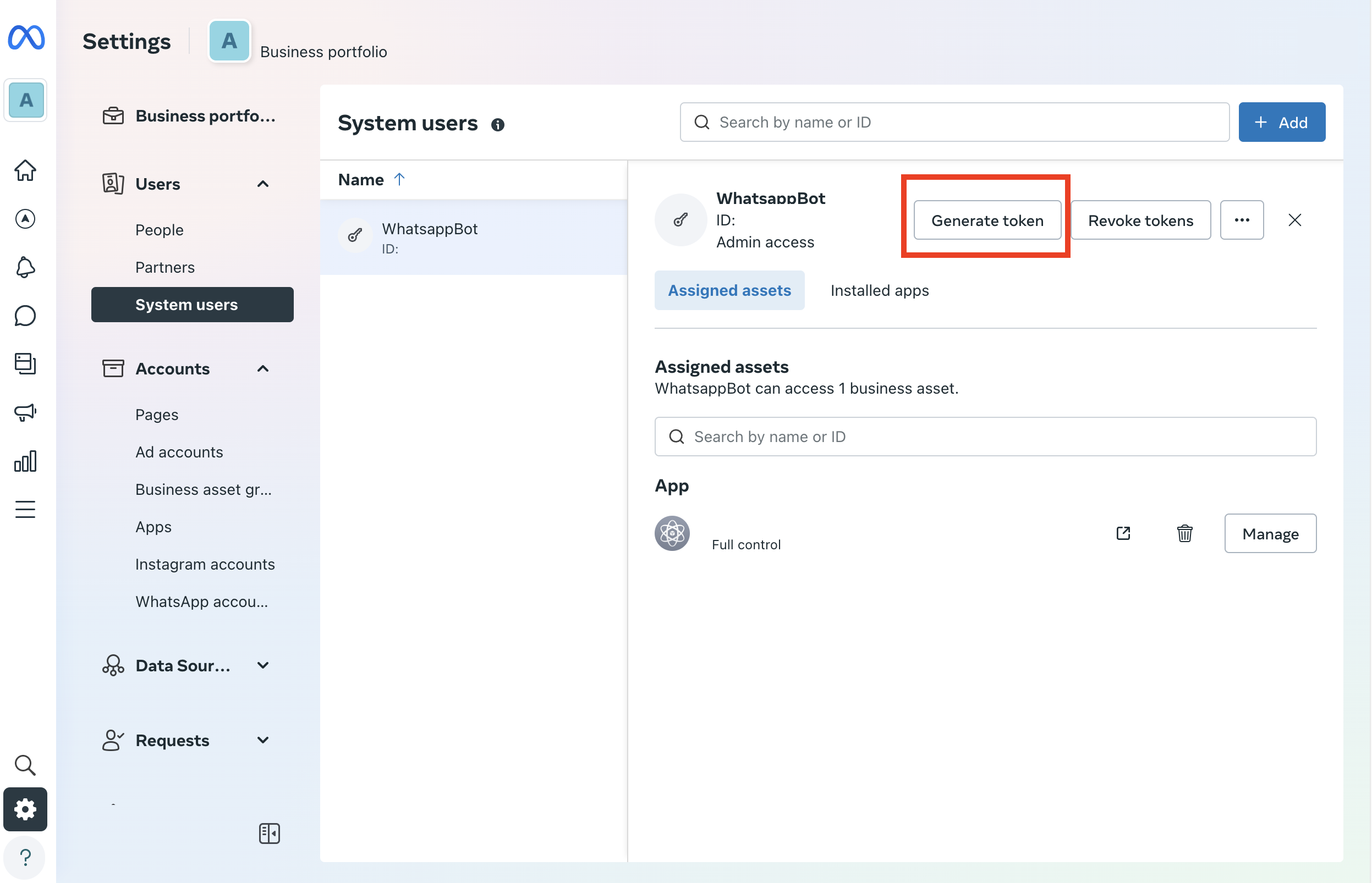1372x883 pixels.
Task: Open Pages under Accounts
Action: [x=157, y=415]
